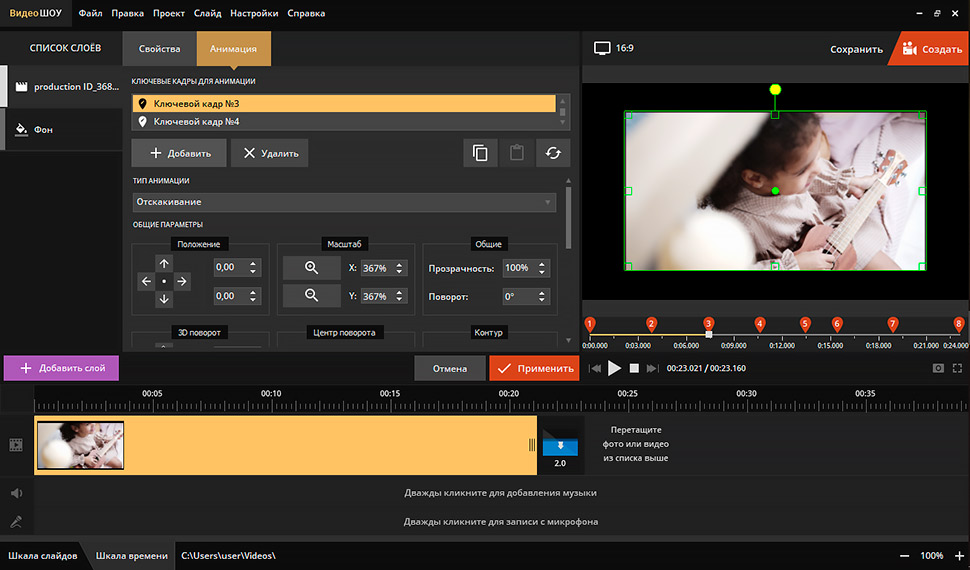Select slide thumbnail on timeline
The height and width of the screenshot is (570, 970).
tap(80, 445)
